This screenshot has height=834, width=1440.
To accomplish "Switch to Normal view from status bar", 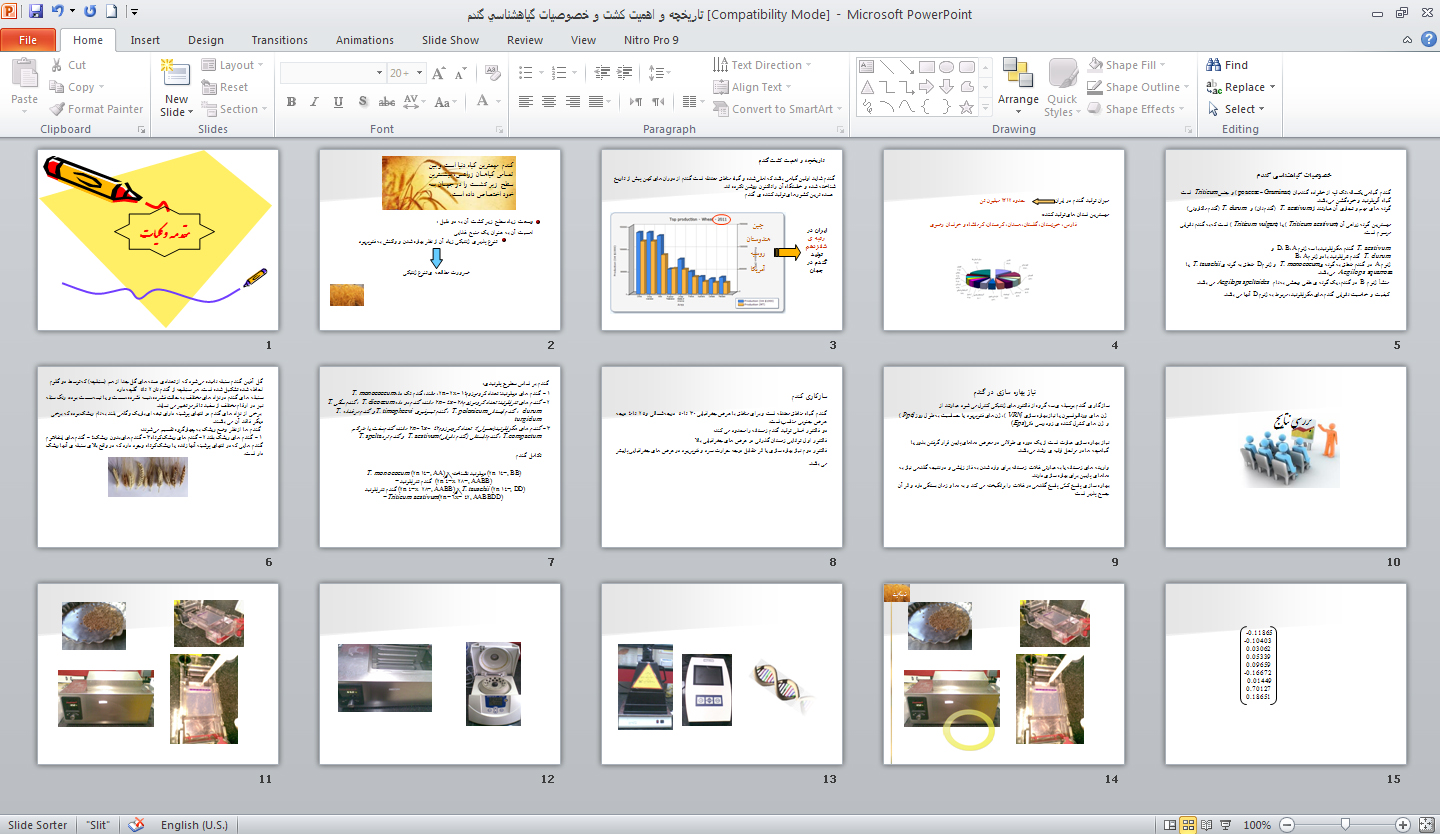I will coord(1170,825).
